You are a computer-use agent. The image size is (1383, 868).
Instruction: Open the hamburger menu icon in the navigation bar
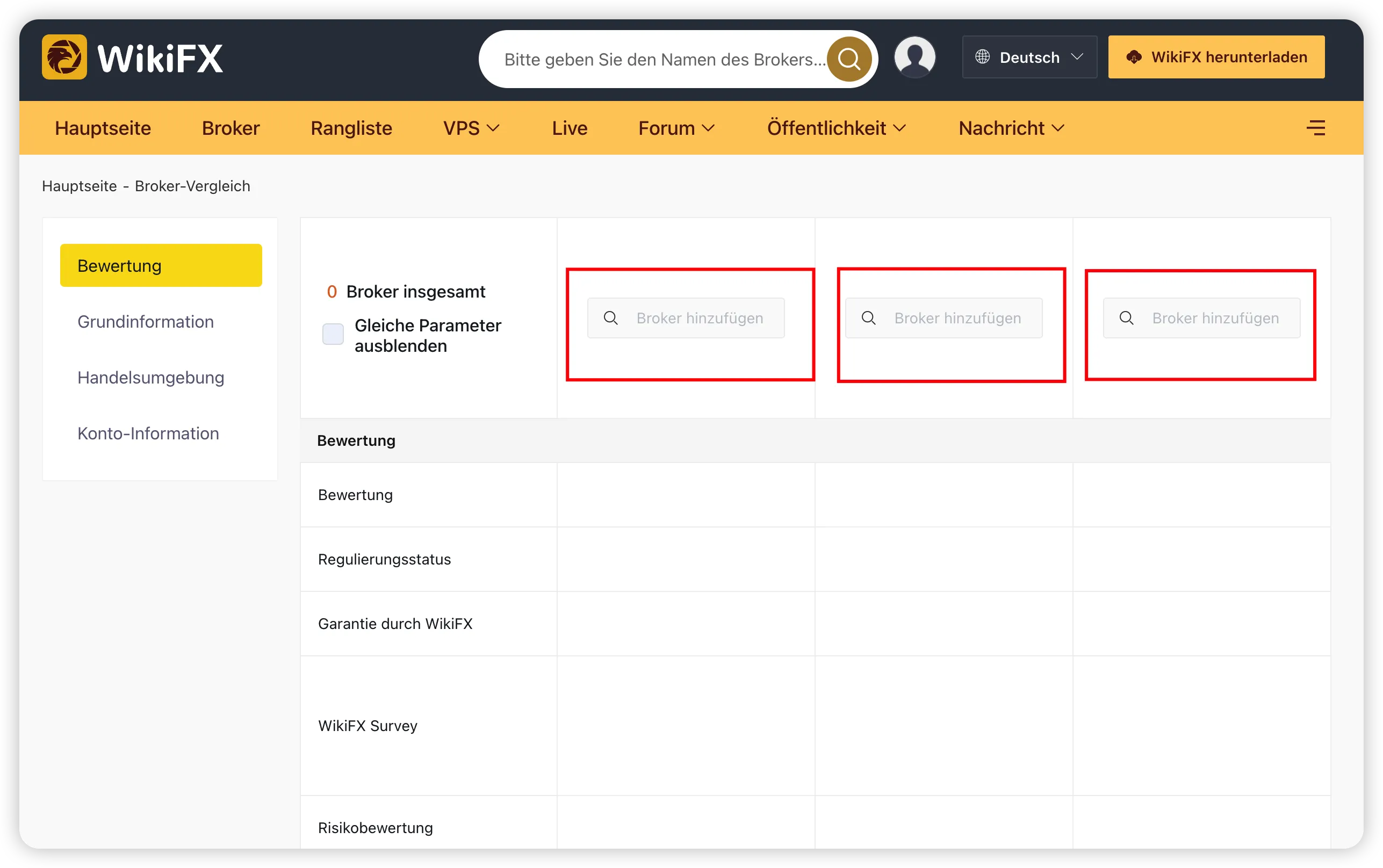1316,128
